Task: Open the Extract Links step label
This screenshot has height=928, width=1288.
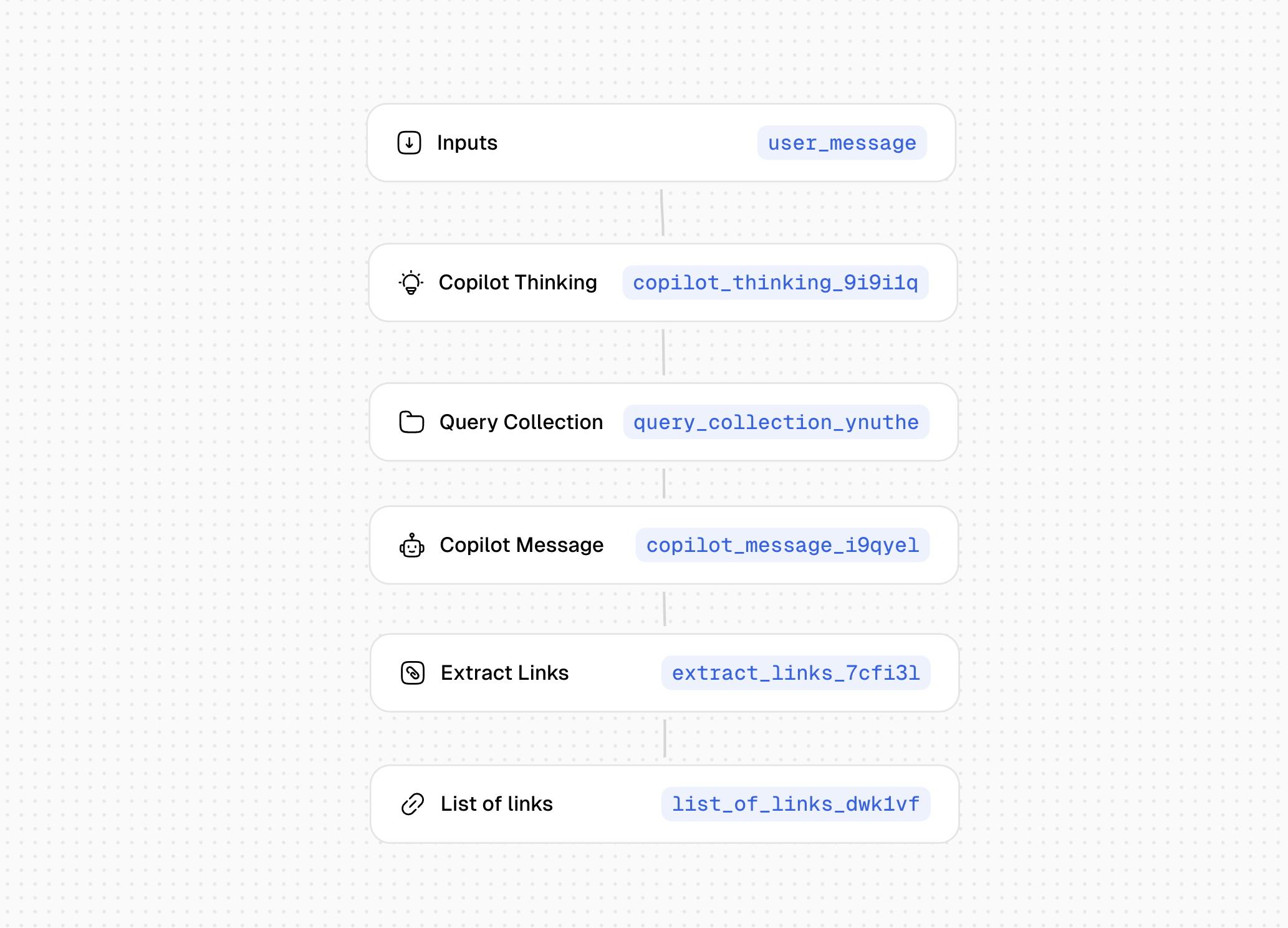Action: (504, 673)
